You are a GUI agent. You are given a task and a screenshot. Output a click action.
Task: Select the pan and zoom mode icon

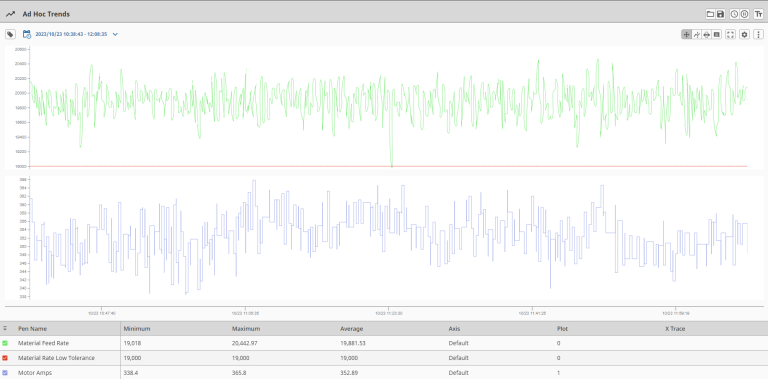coord(686,34)
